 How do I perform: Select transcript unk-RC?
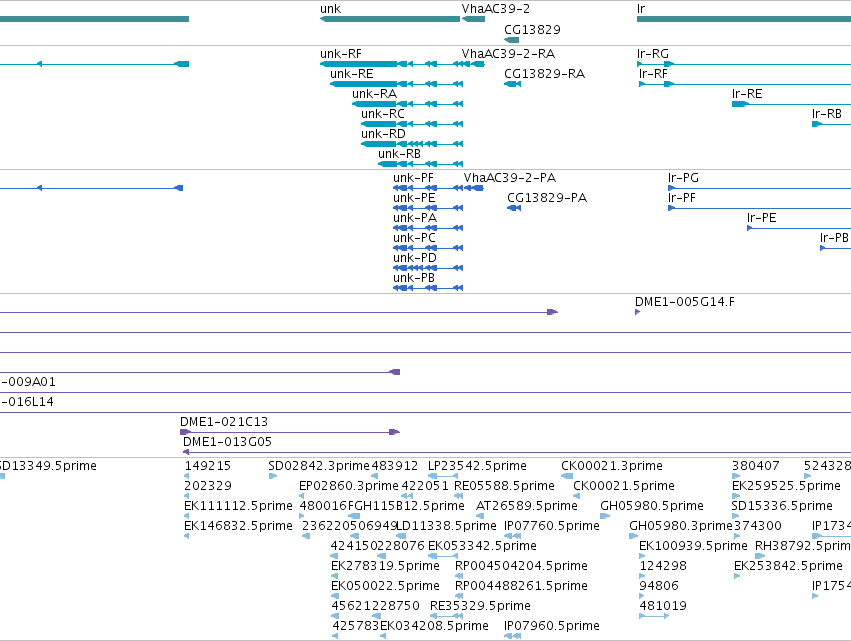tap(412, 124)
